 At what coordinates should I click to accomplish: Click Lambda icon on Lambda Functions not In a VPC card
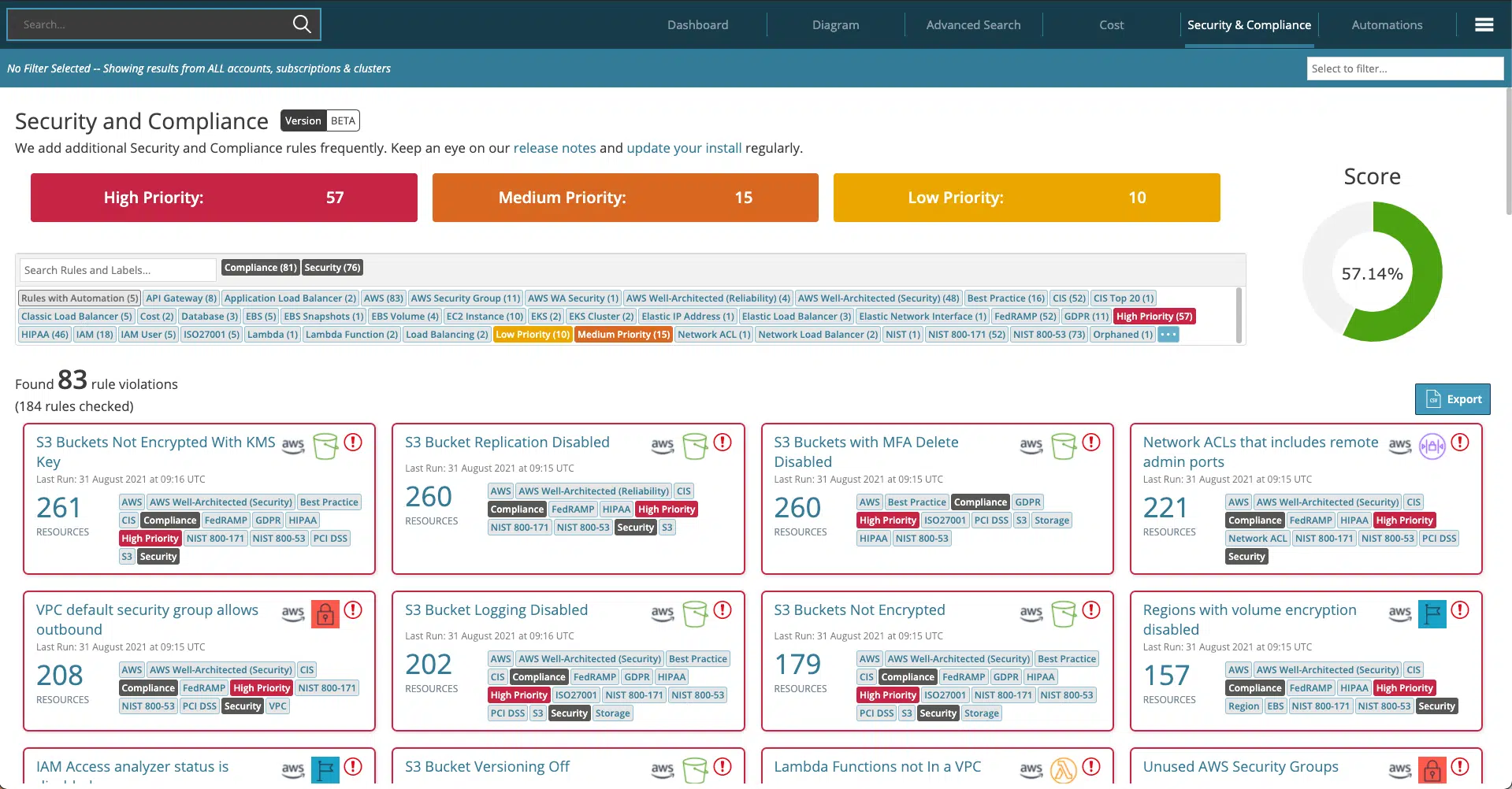(x=1064, y=770)
